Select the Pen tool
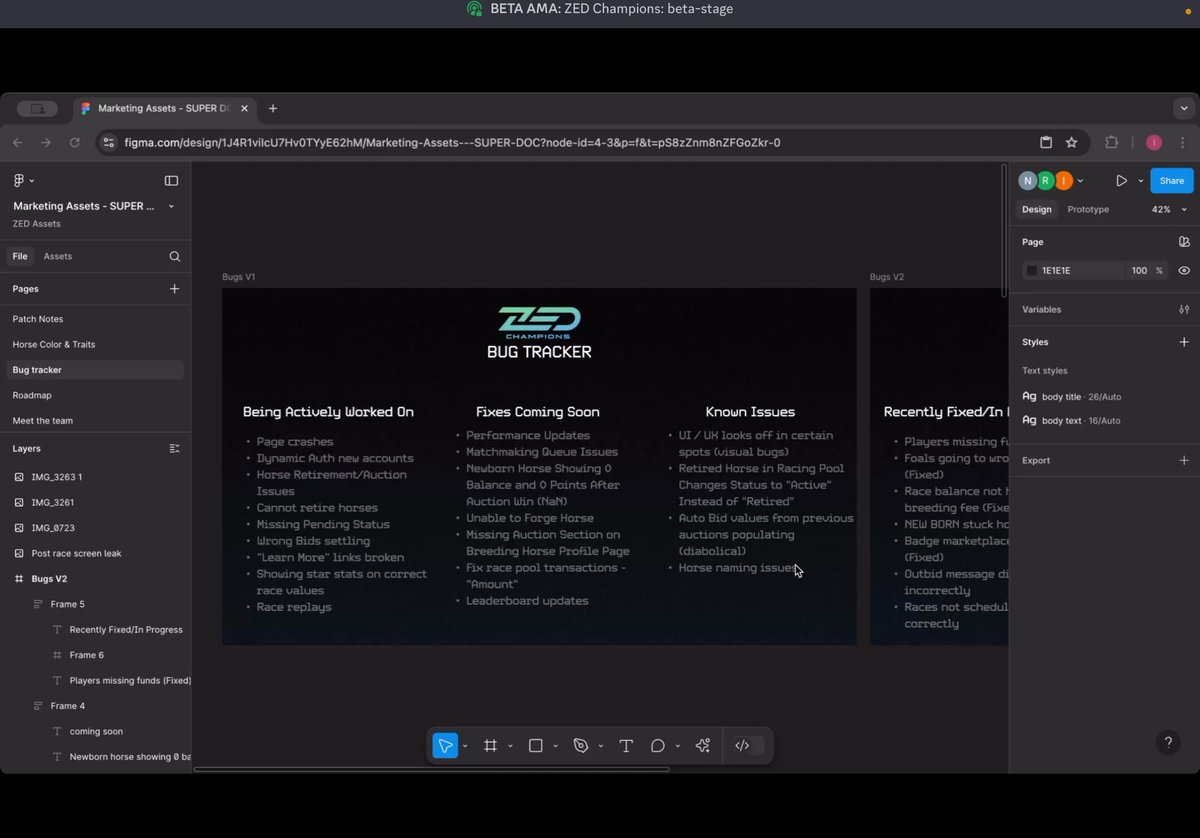The height and width of the screenshot is (838, 1200). 581,745
